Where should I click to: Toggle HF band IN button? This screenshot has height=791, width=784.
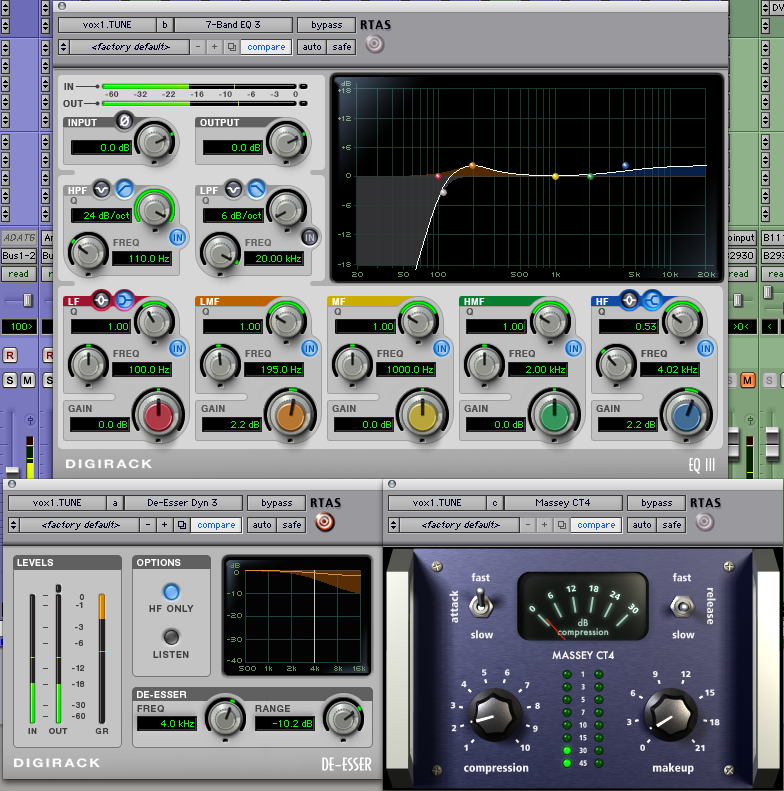click(x=705, y=348)
